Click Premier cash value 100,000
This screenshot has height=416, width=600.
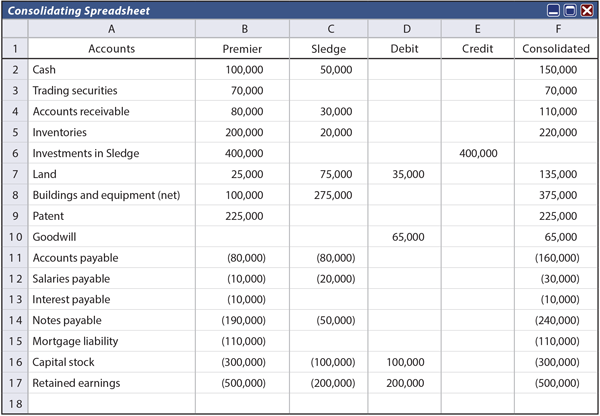point(245,70)
